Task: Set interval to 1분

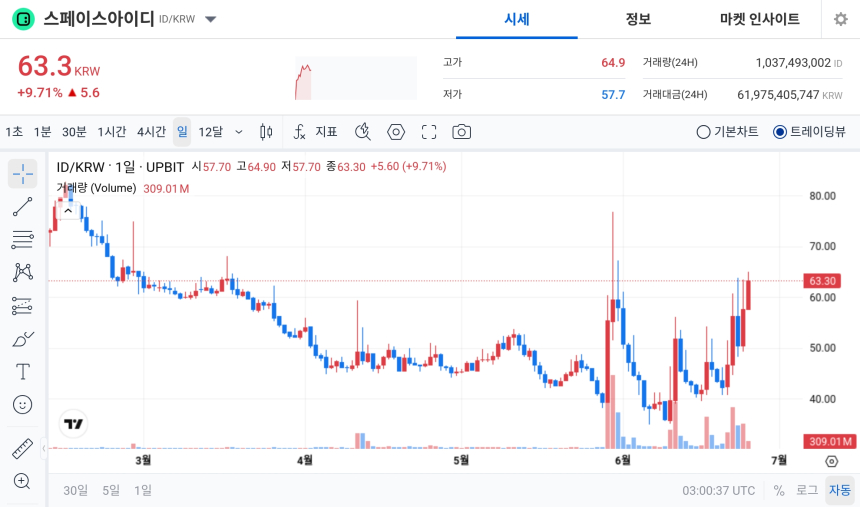Action: point(42,132)
